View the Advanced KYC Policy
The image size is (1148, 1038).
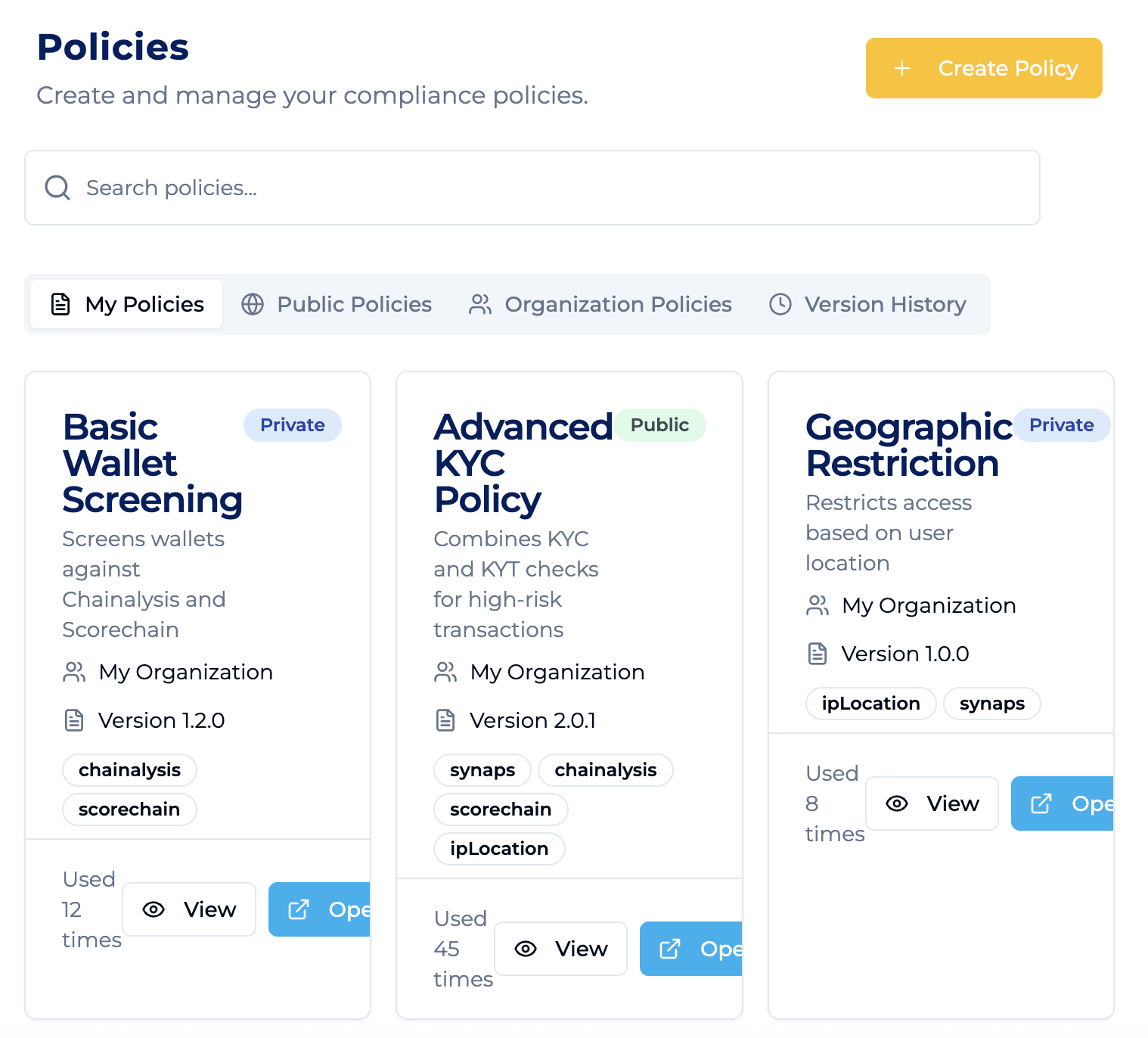[x=560, y=949]
